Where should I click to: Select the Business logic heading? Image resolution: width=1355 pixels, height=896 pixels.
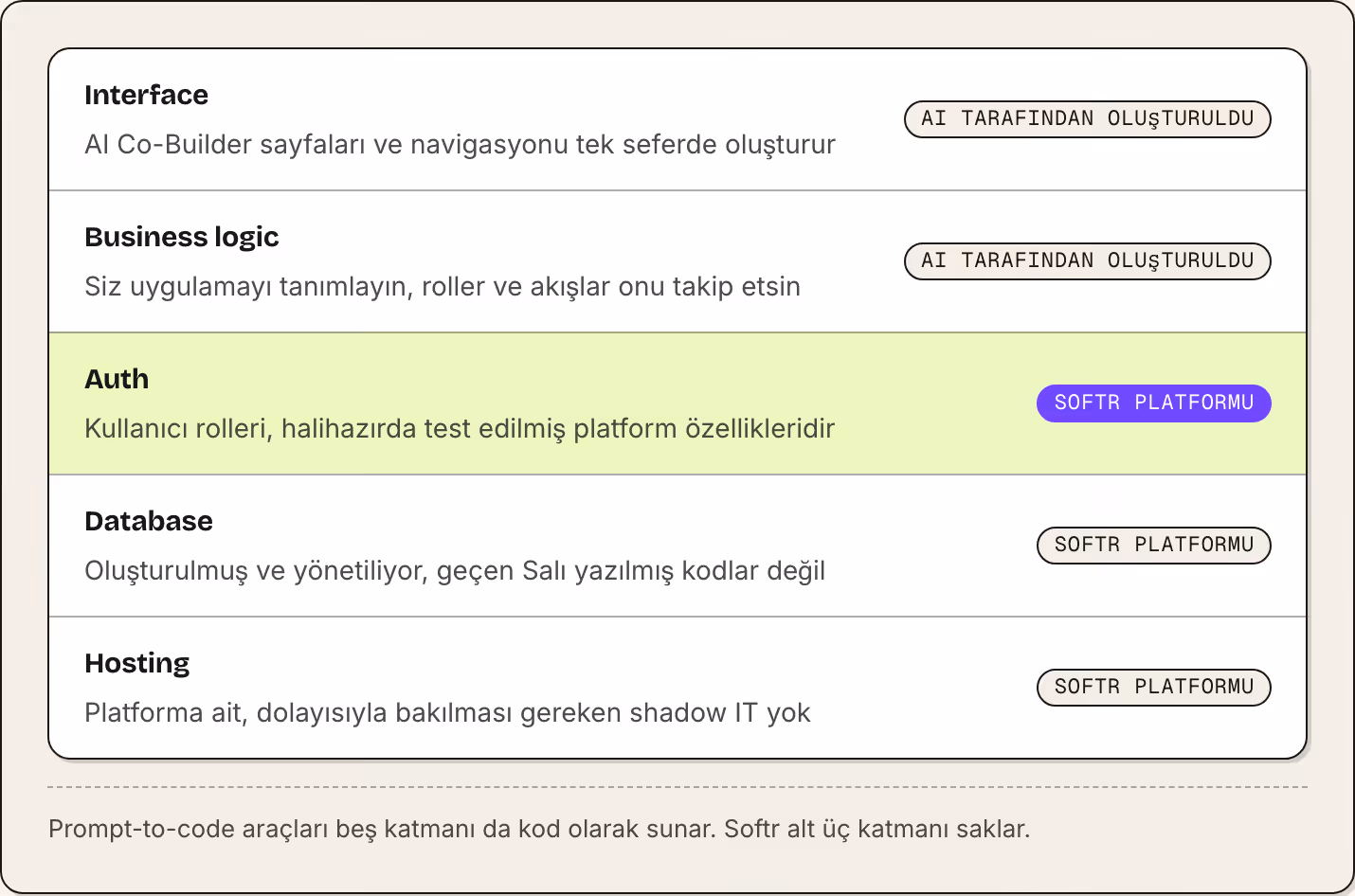pos(182,237)
